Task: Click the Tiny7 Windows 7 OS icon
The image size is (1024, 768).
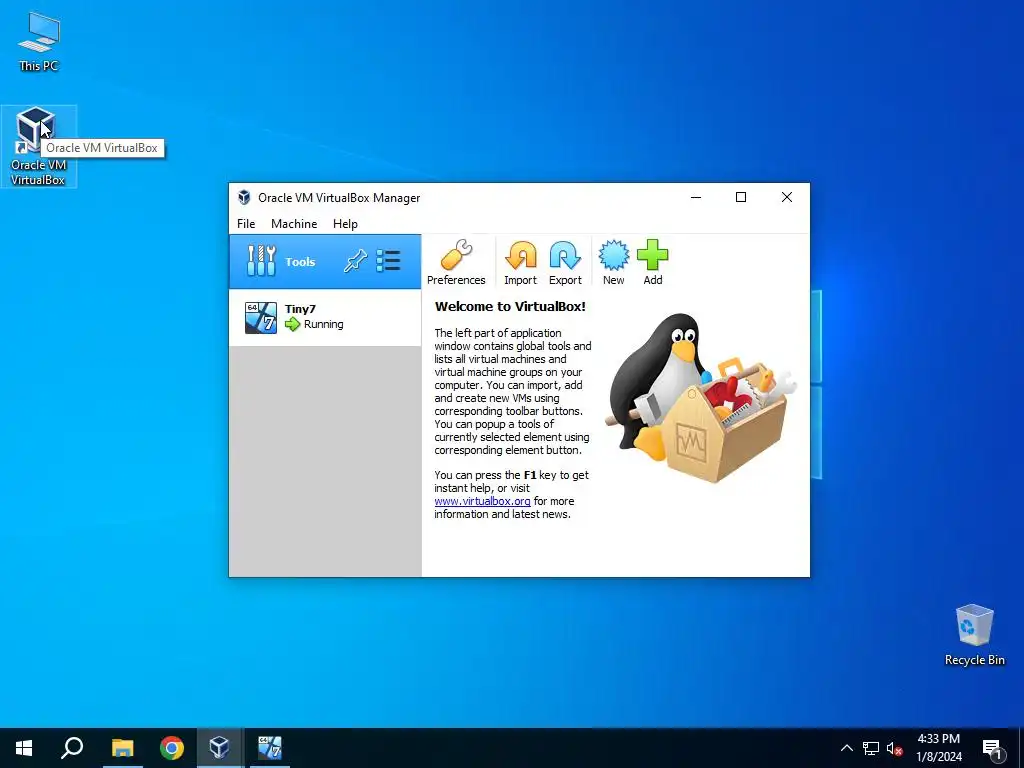Action: [x=261, y=318]
